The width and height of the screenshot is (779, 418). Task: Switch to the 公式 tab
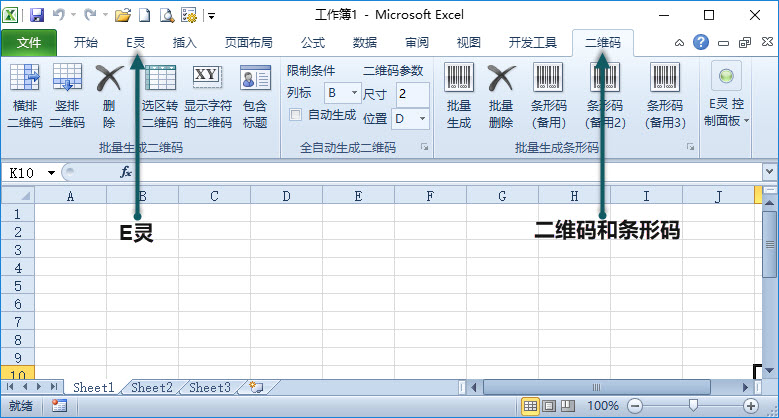pos(313,43)
